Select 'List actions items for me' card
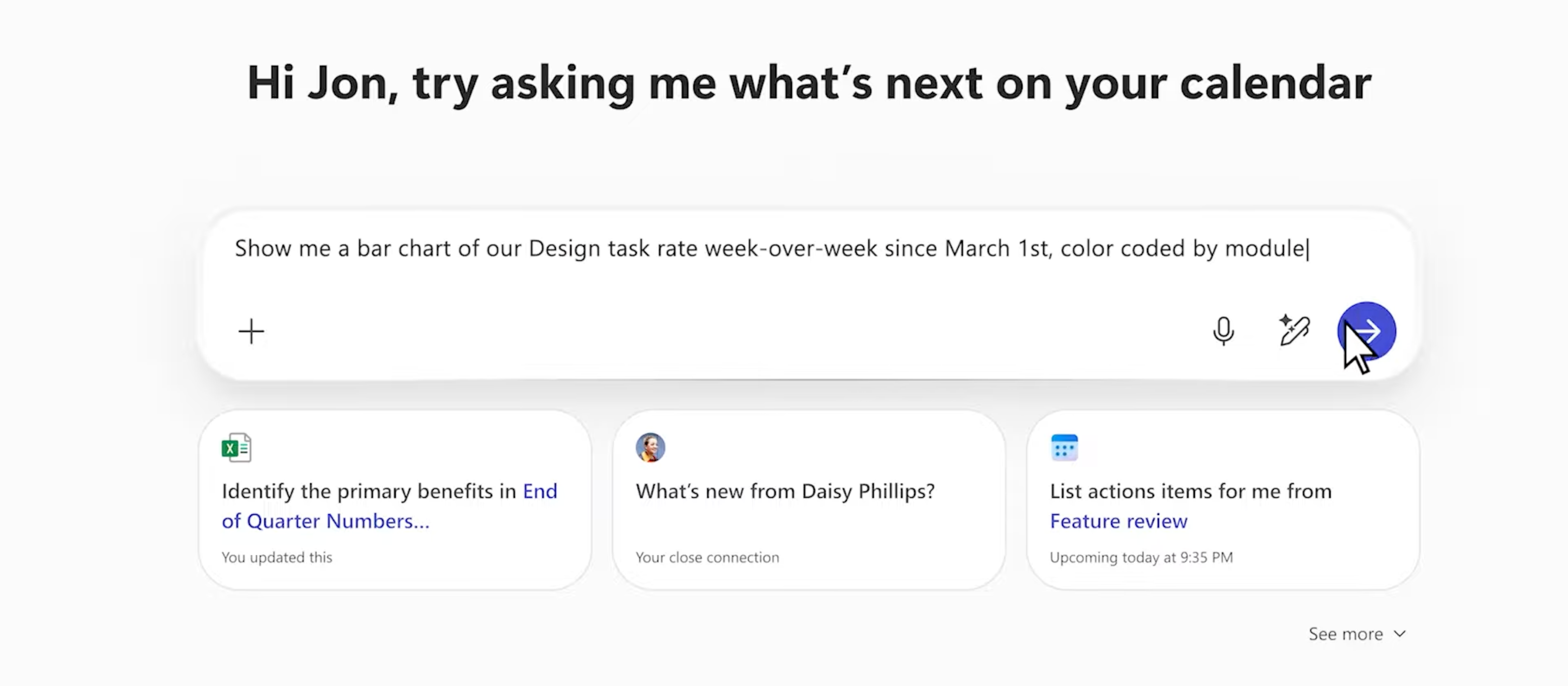 pyautogui.click(x=1223, y=500)
